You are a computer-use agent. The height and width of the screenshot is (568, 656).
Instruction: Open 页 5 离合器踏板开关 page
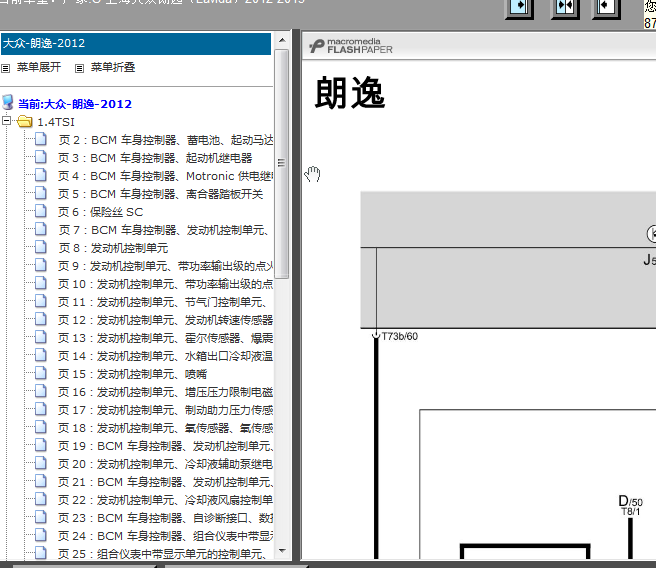161,194
